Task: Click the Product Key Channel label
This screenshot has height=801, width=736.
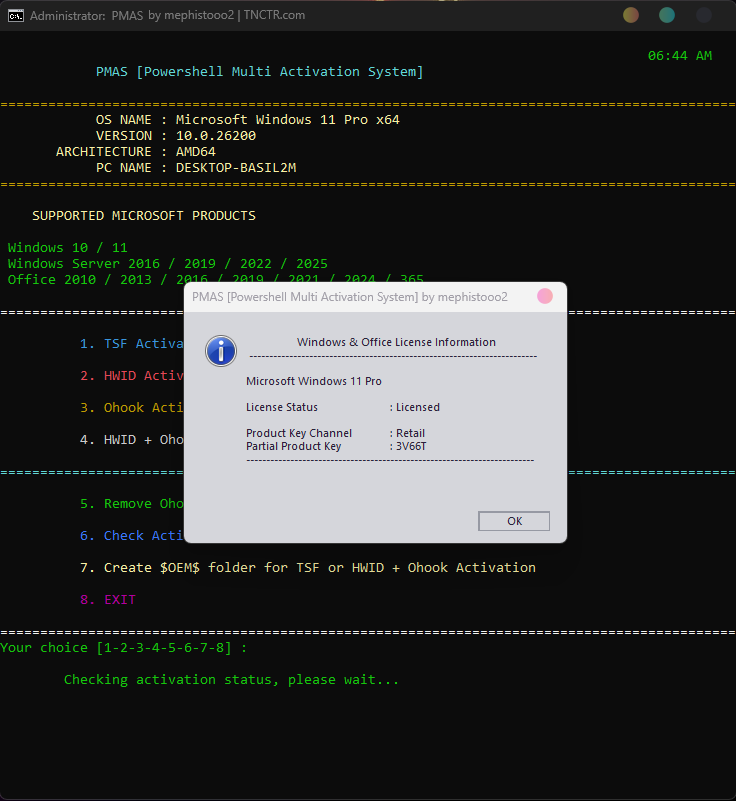Action: click(299, 433)
